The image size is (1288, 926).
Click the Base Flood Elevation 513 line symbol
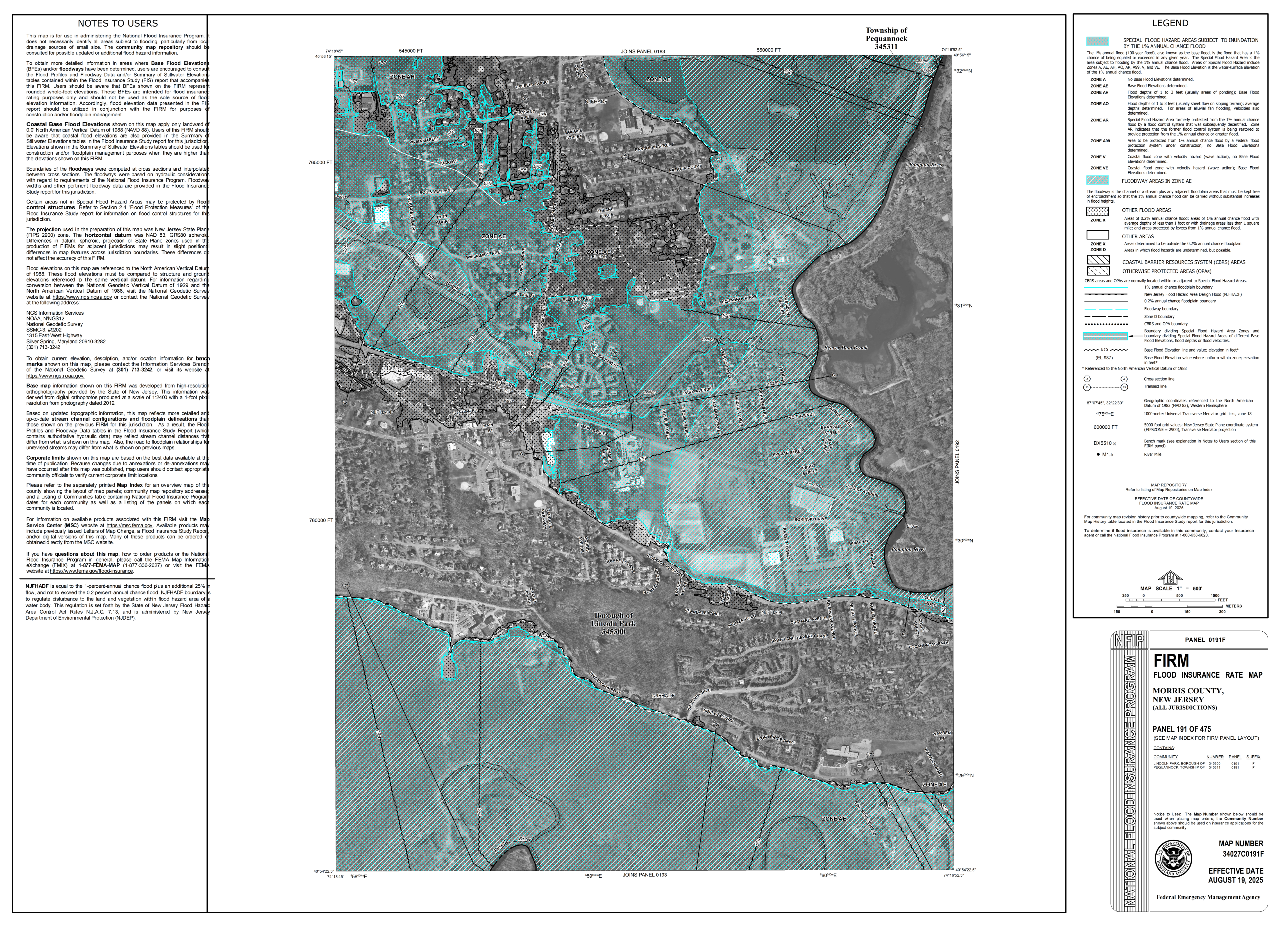coord(1105,350)
